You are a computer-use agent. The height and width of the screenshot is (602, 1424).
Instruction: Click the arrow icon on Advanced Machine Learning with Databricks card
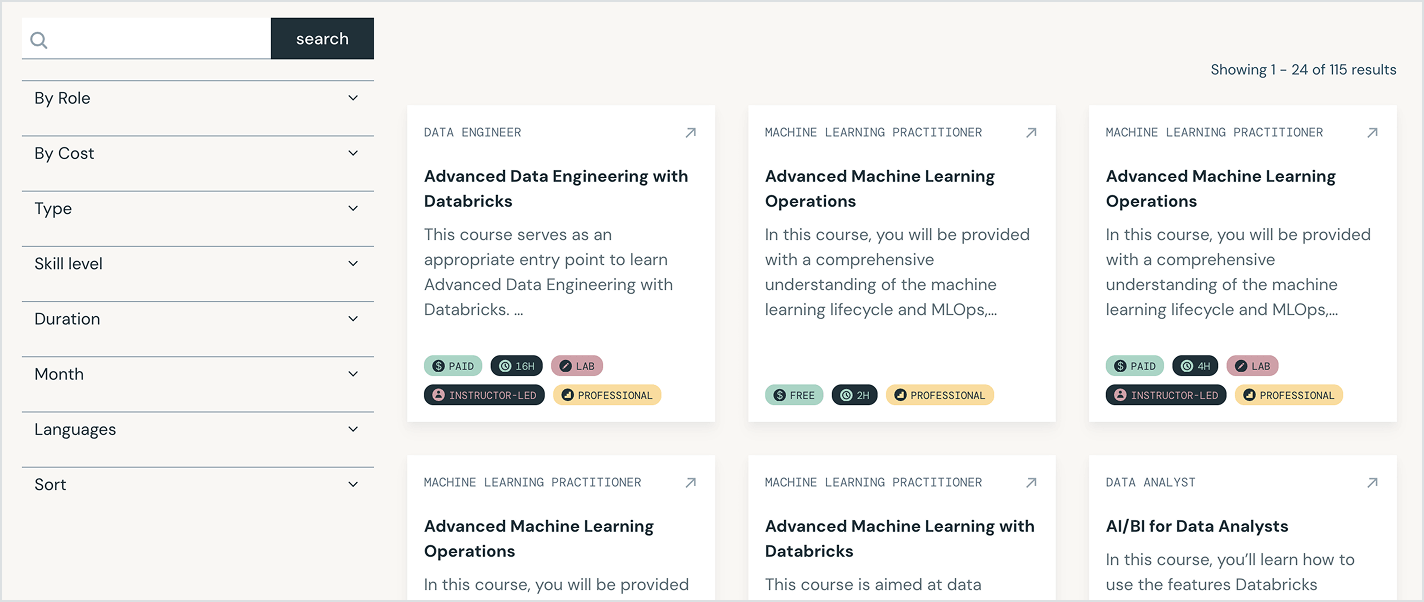[x=1031, y=483]
